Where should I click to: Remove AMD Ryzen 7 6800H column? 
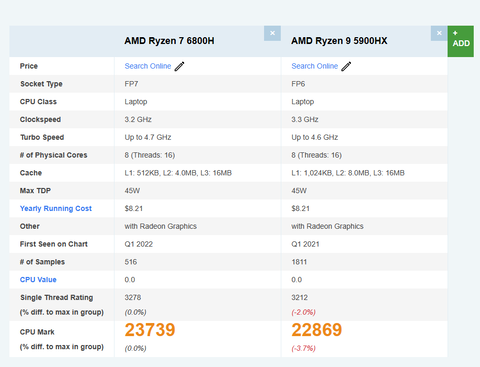(272, 33)
